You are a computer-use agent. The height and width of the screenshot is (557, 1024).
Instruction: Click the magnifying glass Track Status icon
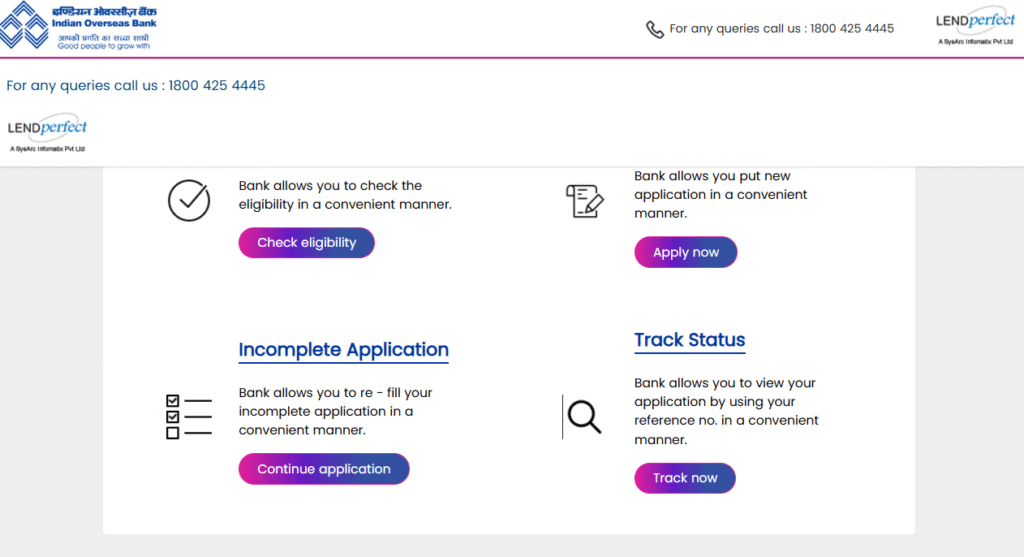(584, 416)
